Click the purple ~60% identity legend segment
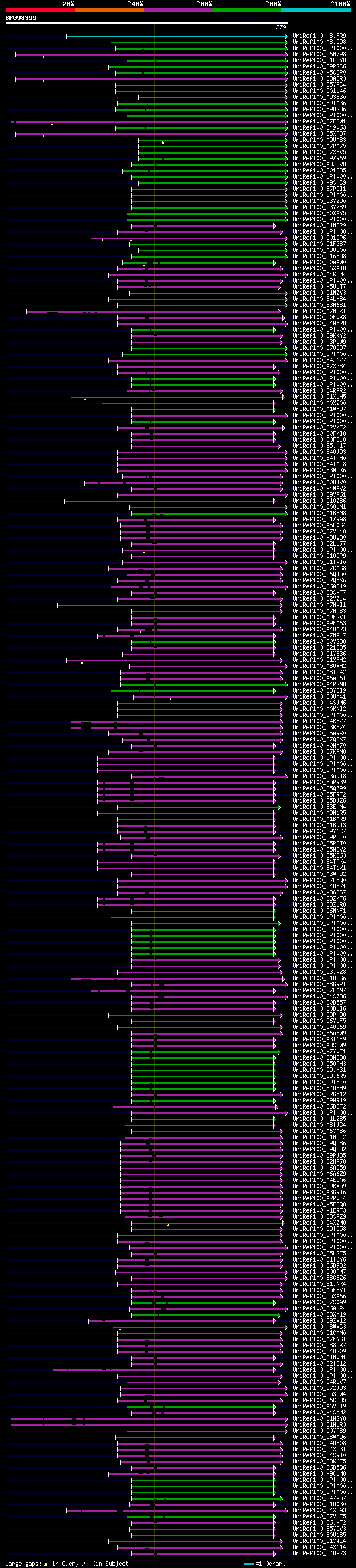Image resolution: width=356 pixels, height=1568 pixels. coord(179,10)
